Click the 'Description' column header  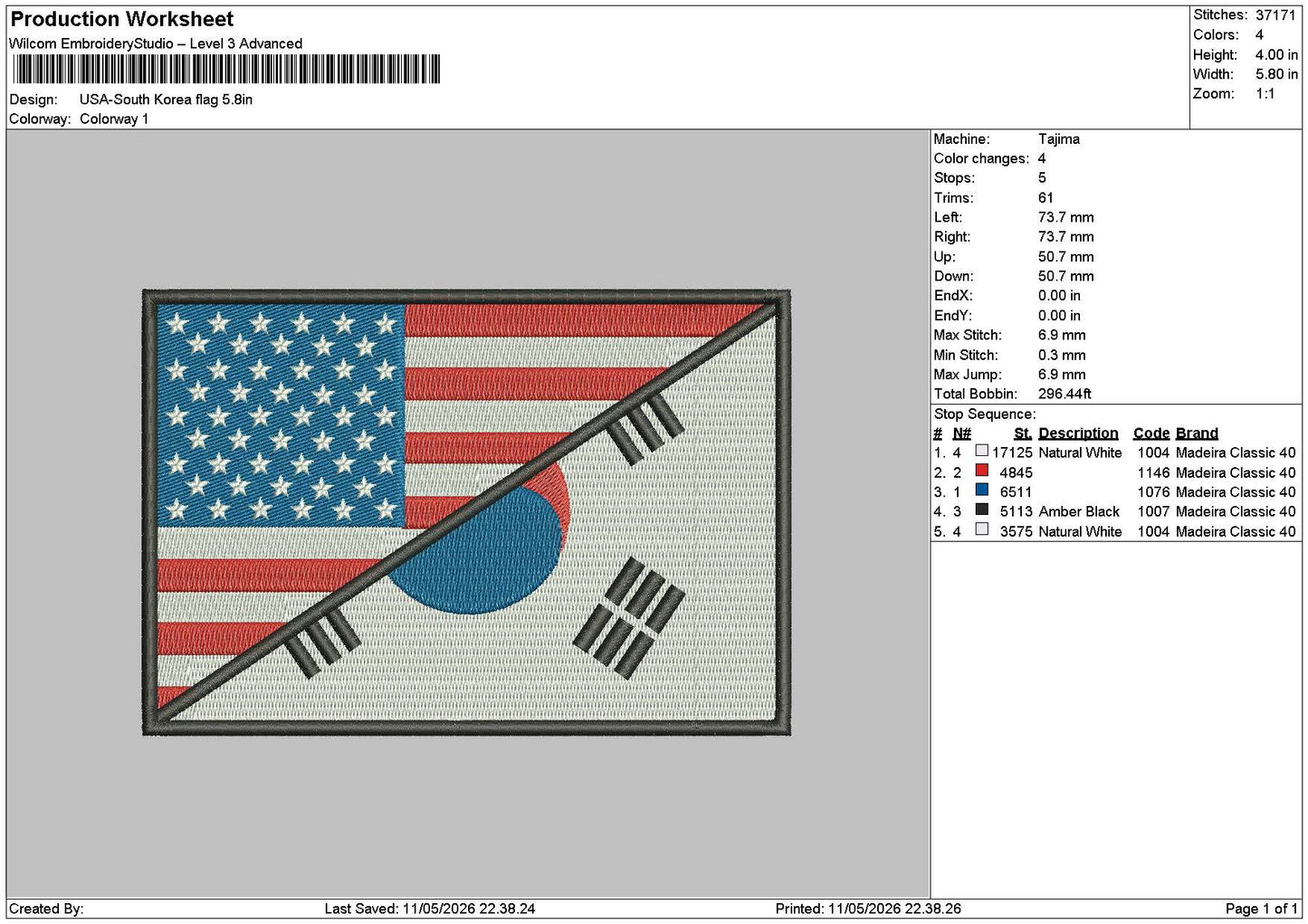1078,433
